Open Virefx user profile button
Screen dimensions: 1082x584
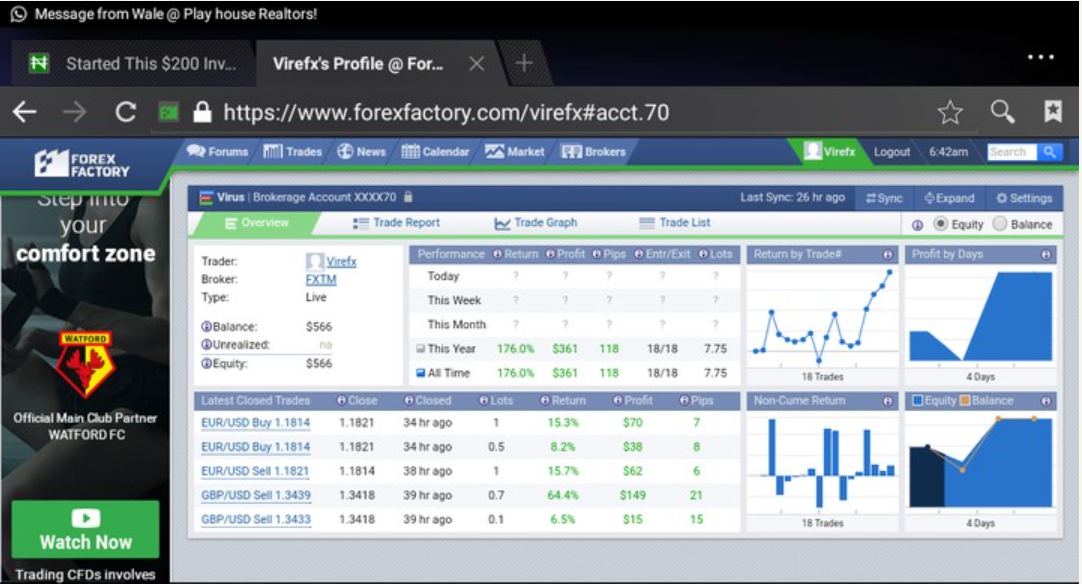[830, 152]
